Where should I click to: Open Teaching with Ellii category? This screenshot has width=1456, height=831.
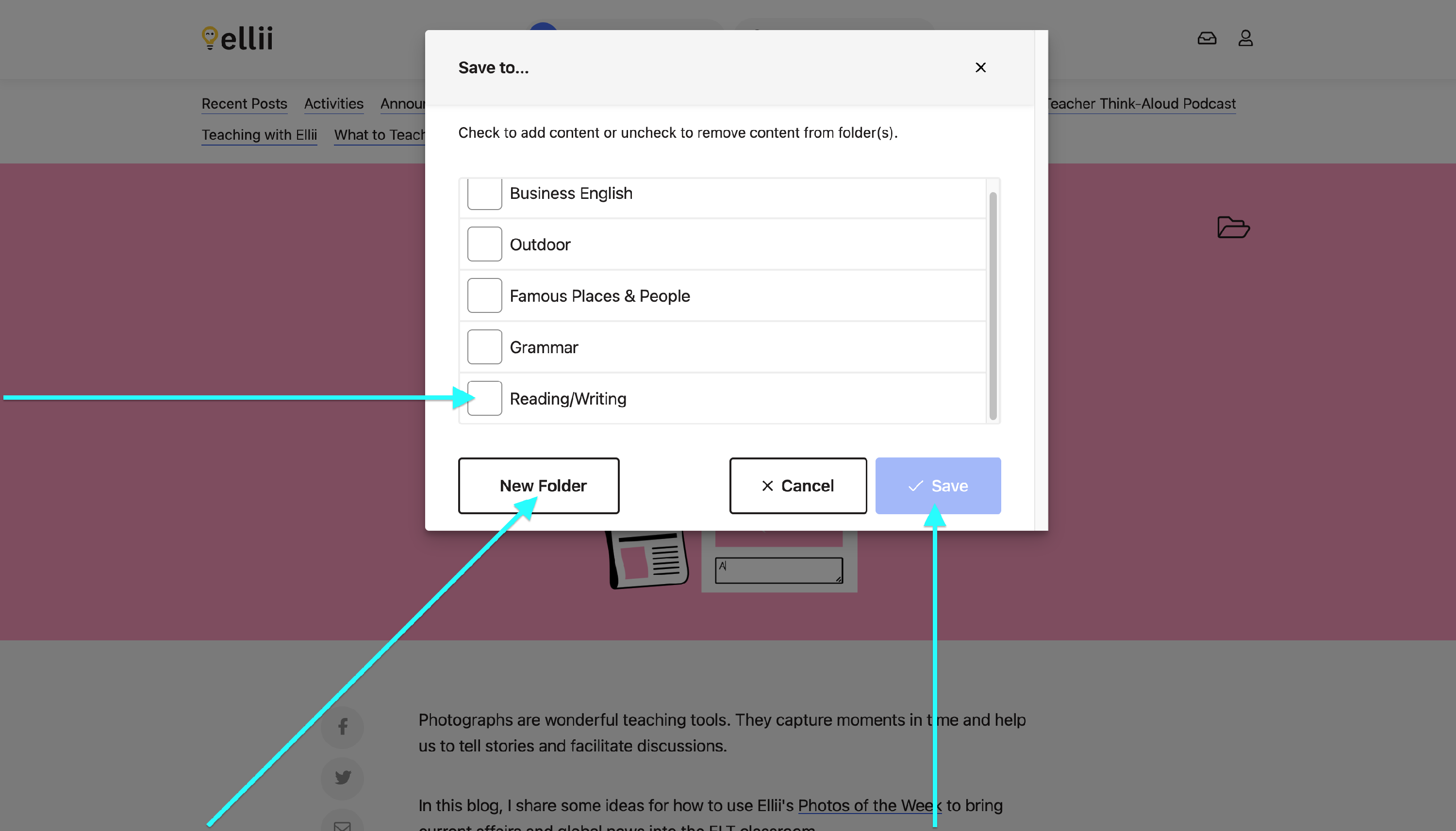pyautogui.click(x=259, y=135)
